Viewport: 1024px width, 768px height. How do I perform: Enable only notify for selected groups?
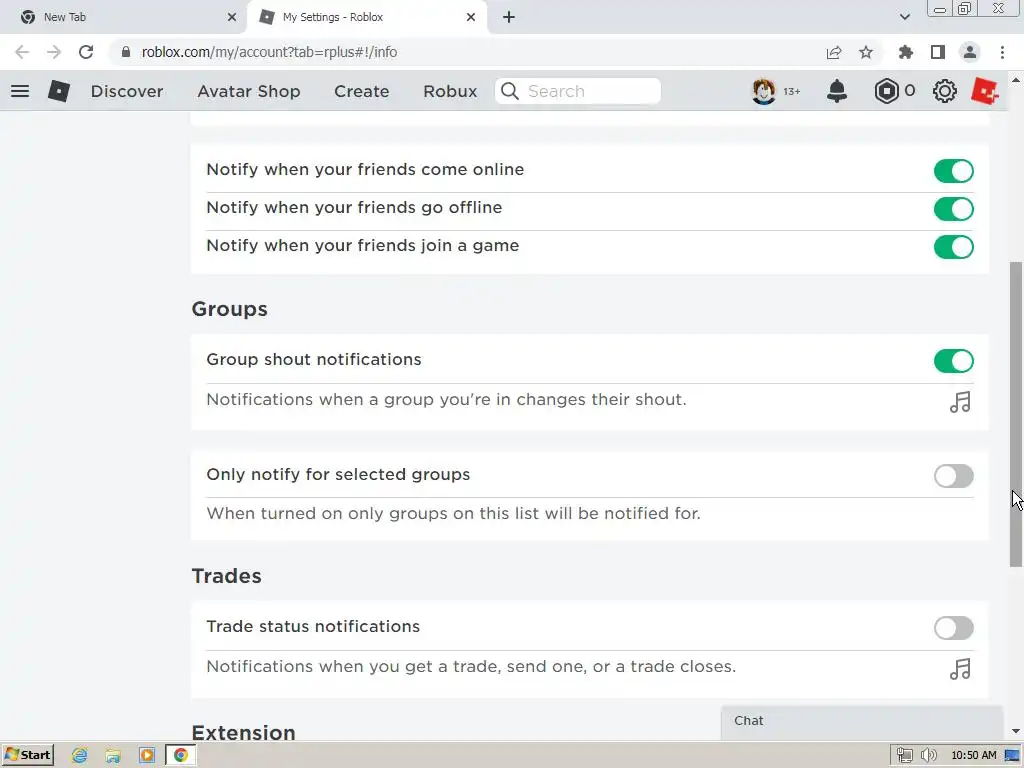pyautogui.click(x=953, y=476)
